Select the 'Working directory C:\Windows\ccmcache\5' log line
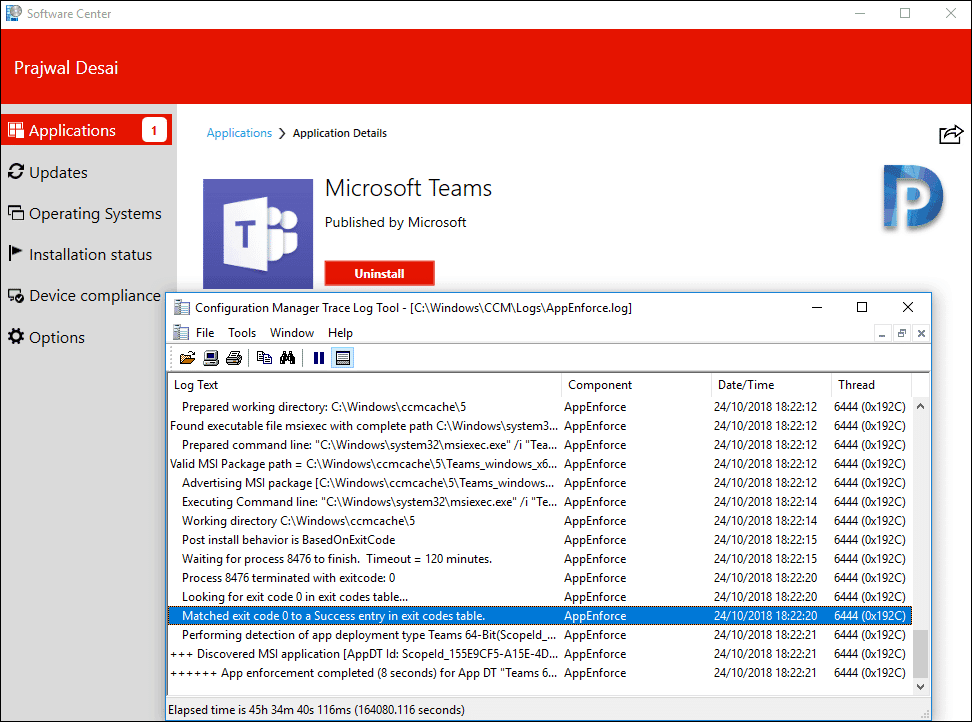The height and width of the screenshot is (722, 972). click(x=540, y=521)
